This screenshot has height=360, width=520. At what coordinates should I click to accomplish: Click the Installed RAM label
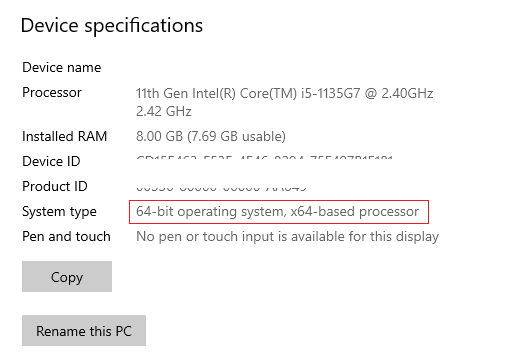click(x=64, y=136)
